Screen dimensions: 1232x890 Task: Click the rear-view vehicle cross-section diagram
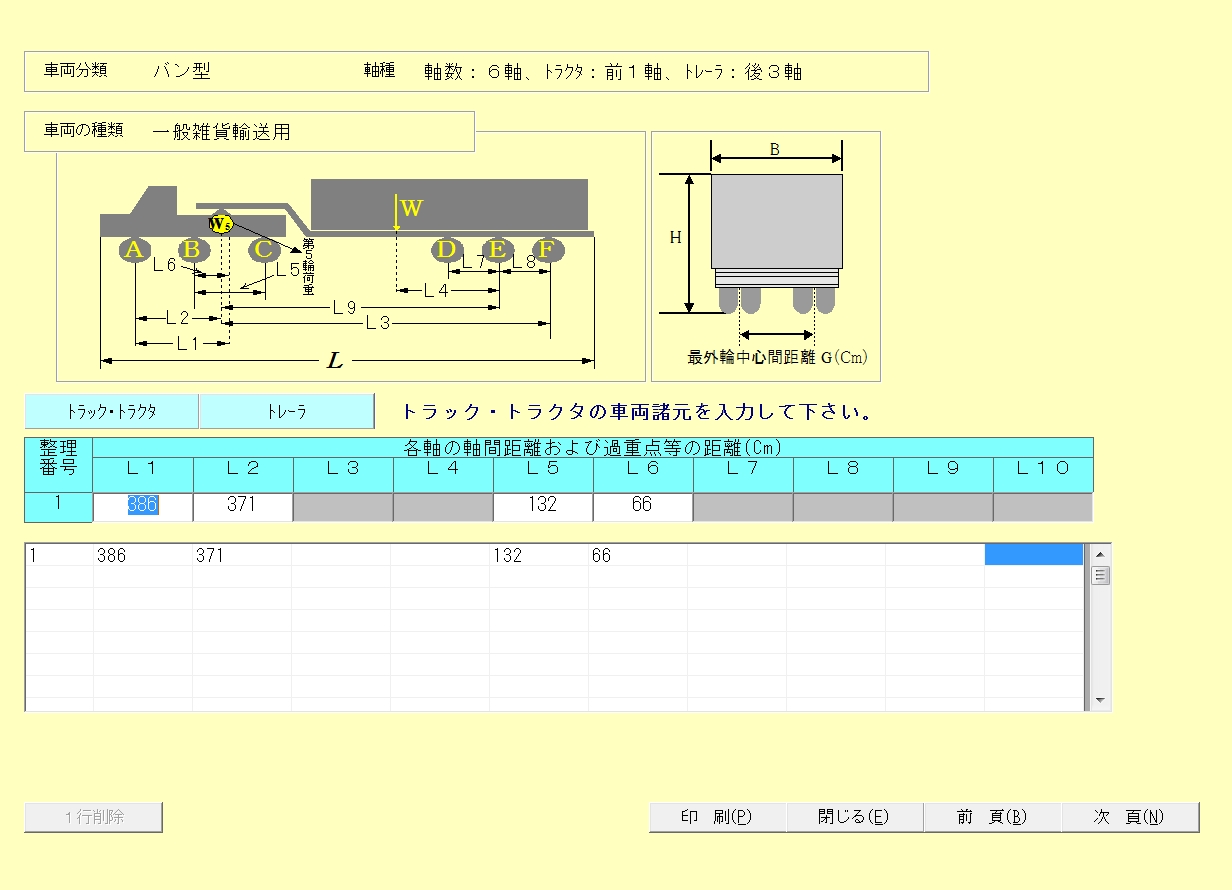click(x=766, y=256)
